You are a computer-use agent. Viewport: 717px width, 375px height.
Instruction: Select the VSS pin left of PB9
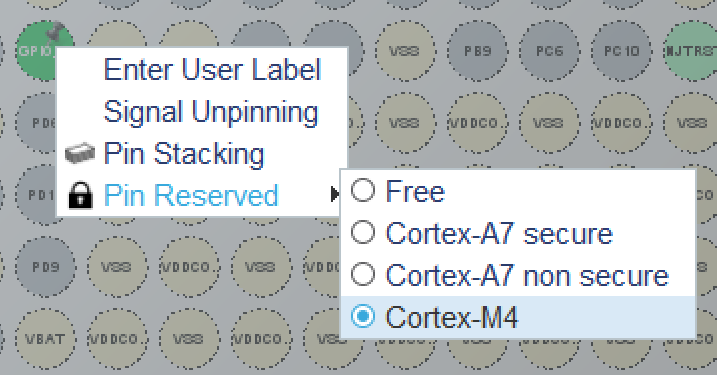click(405, 51)
